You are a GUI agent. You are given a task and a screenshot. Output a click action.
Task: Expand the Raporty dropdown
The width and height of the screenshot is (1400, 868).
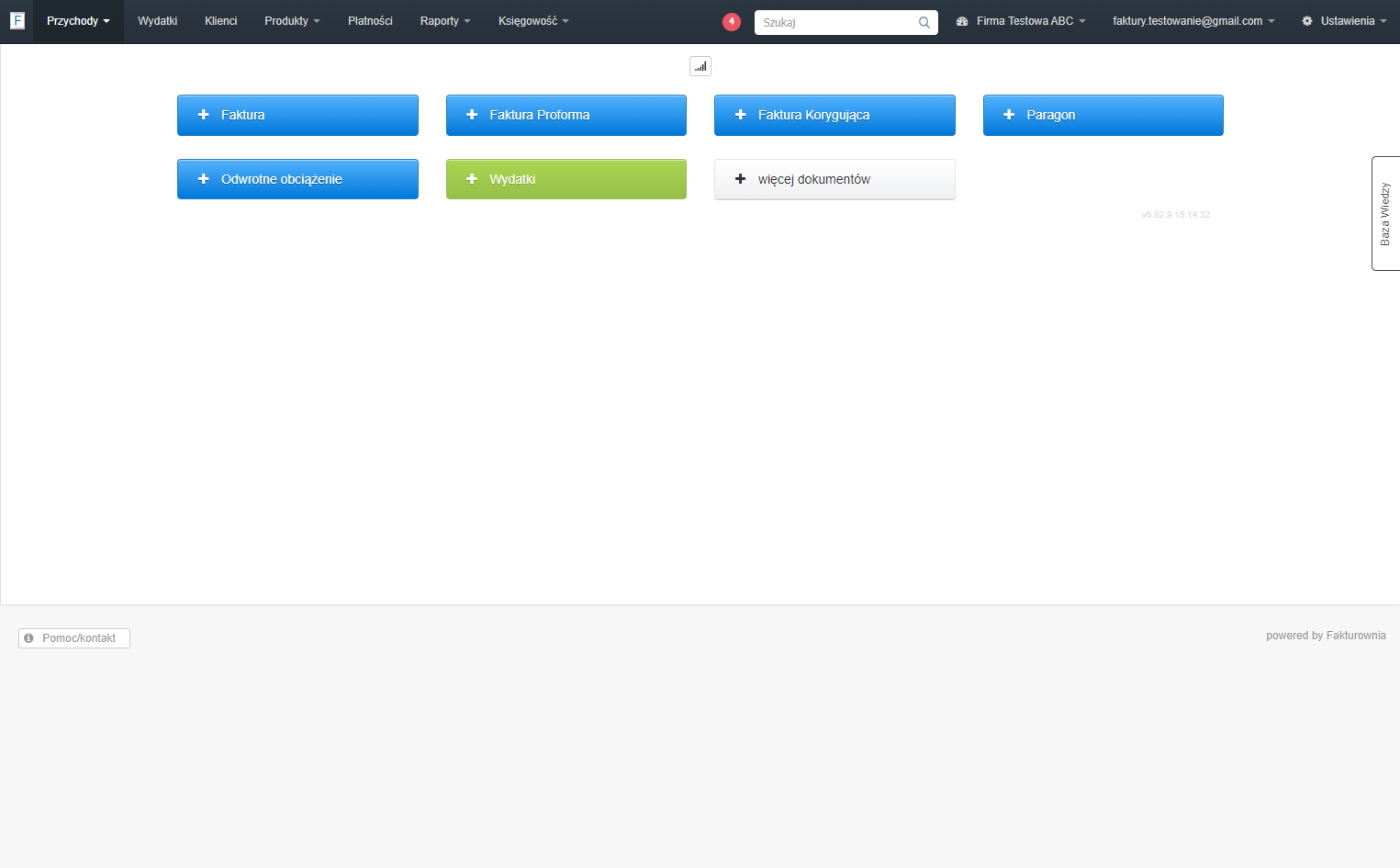pos(445,21)
